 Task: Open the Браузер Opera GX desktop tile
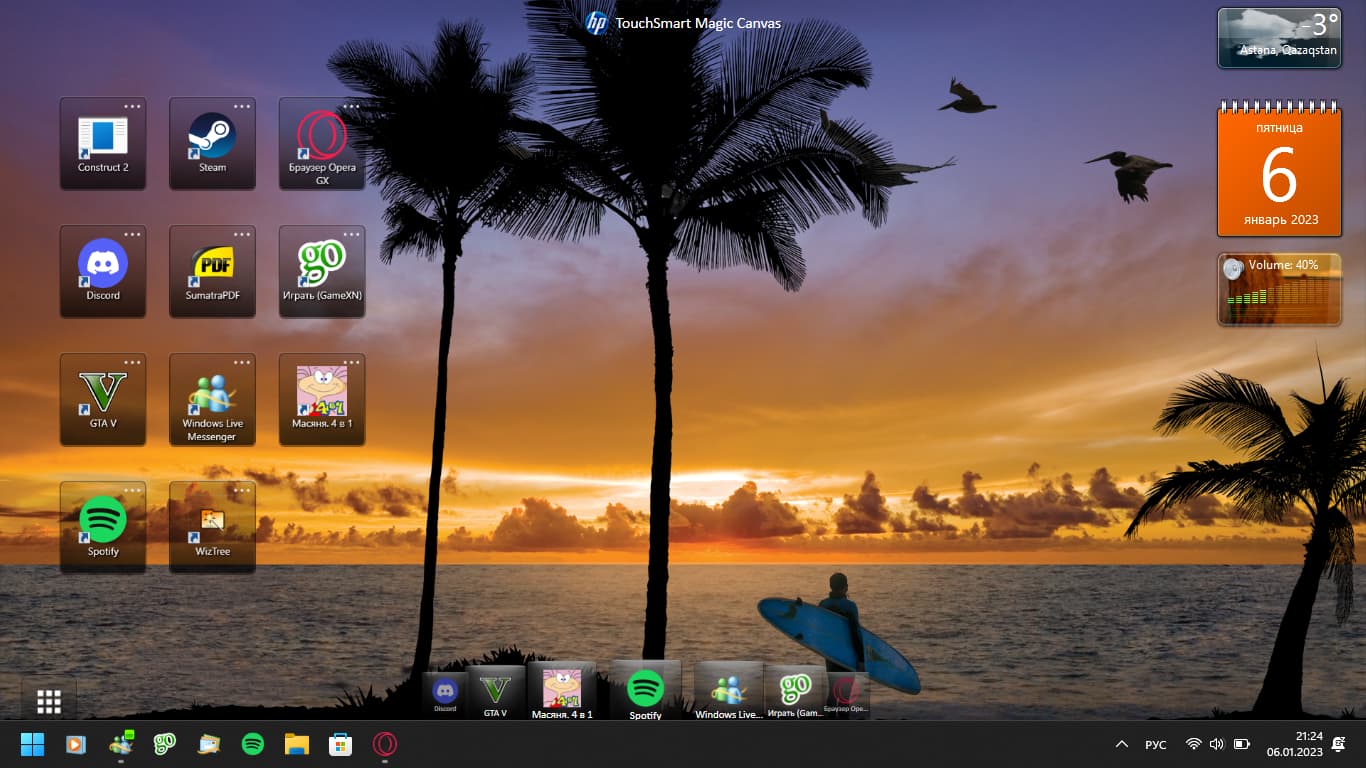tap(322, 144)
